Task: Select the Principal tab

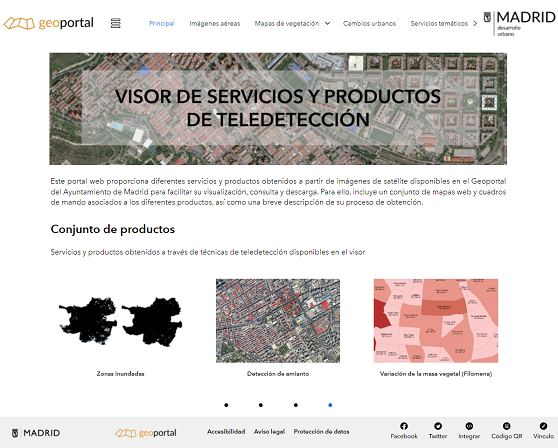Action: 162,23
